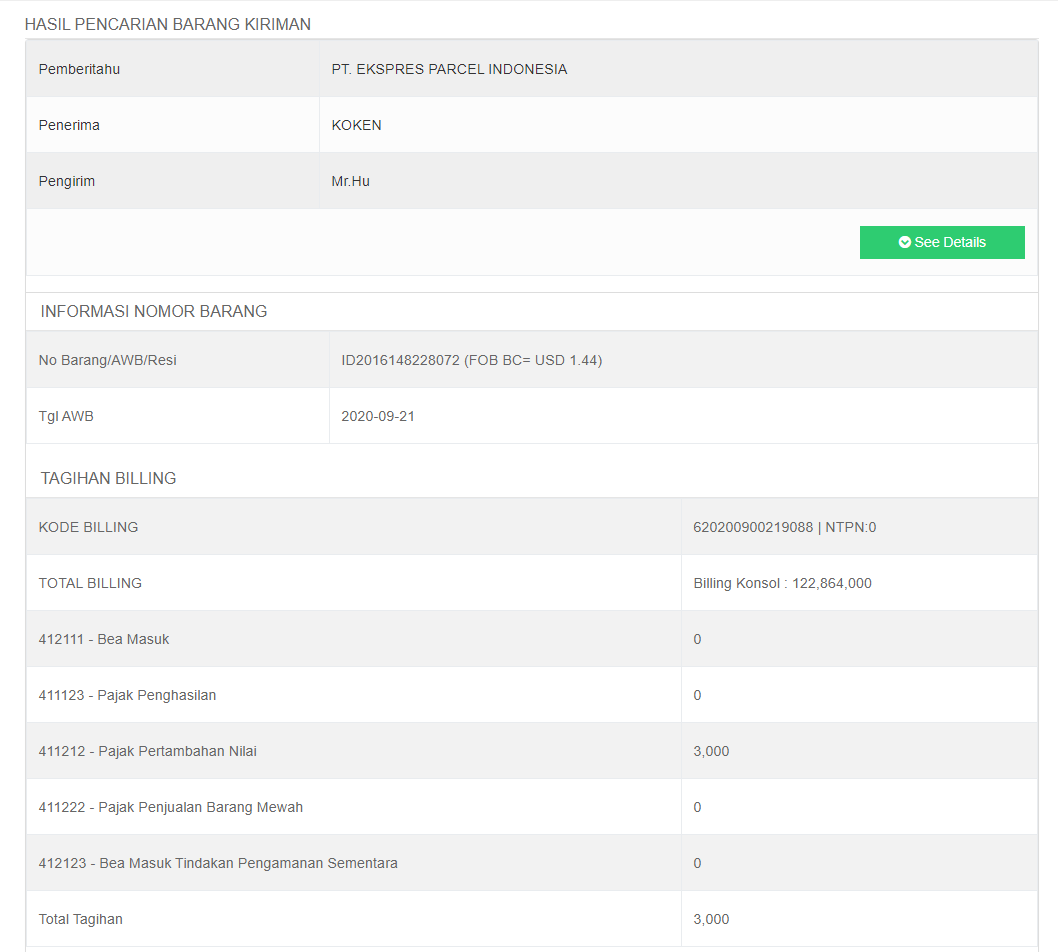Click the Total Tagihan value 3,000
1058x952 pixels.
[x=711, y=920]
